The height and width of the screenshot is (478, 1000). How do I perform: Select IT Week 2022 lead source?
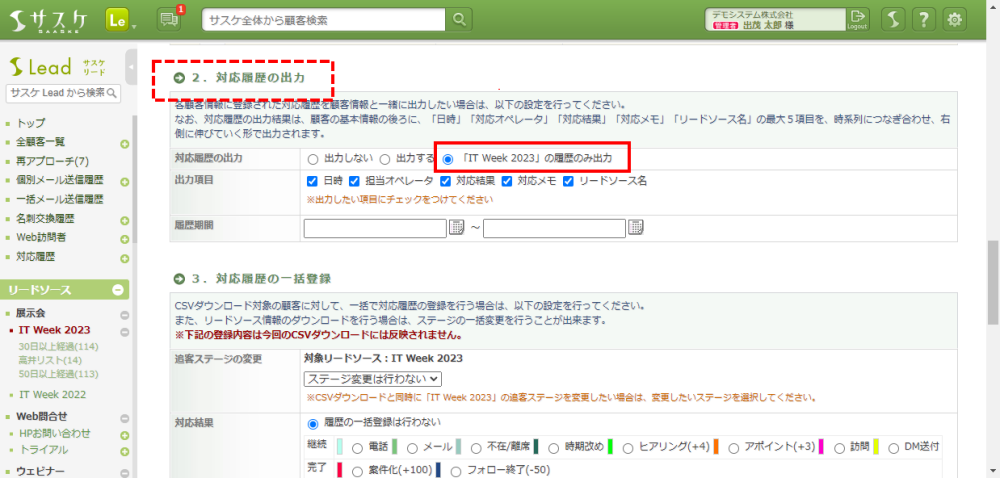[54, 395]
